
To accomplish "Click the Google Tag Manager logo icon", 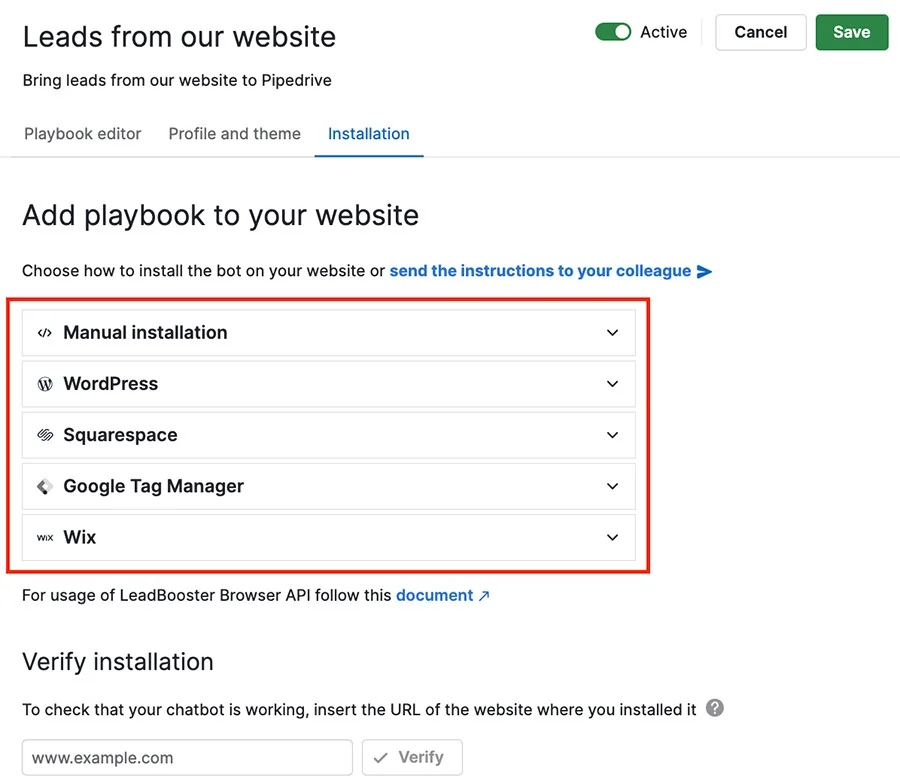I will [45, 486].
